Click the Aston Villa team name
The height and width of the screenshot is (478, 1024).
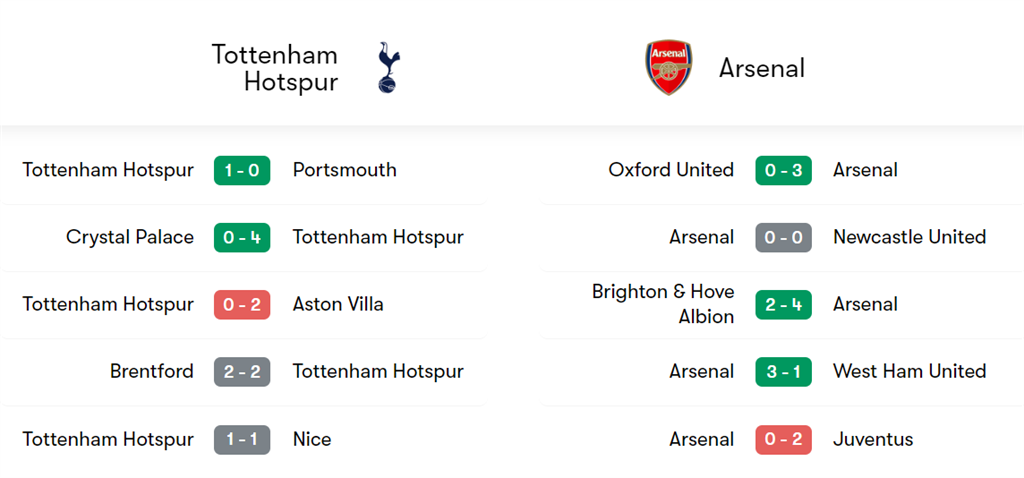338,304
